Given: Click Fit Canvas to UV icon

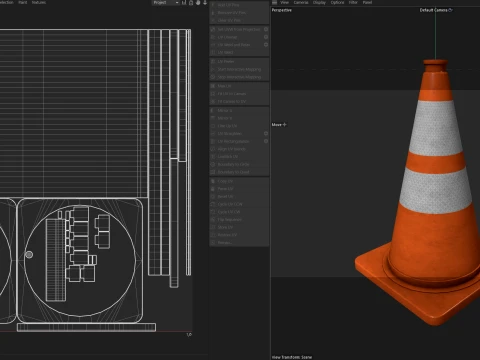Looking at the screenshot, I should pyautogui.click(x=213, y=101).
